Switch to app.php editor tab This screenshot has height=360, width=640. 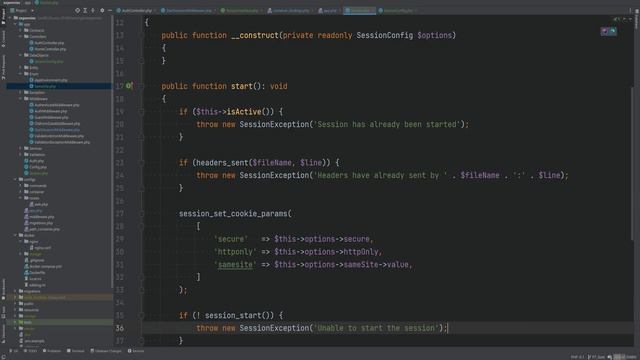pyautogui.click(x=328, y=11)
